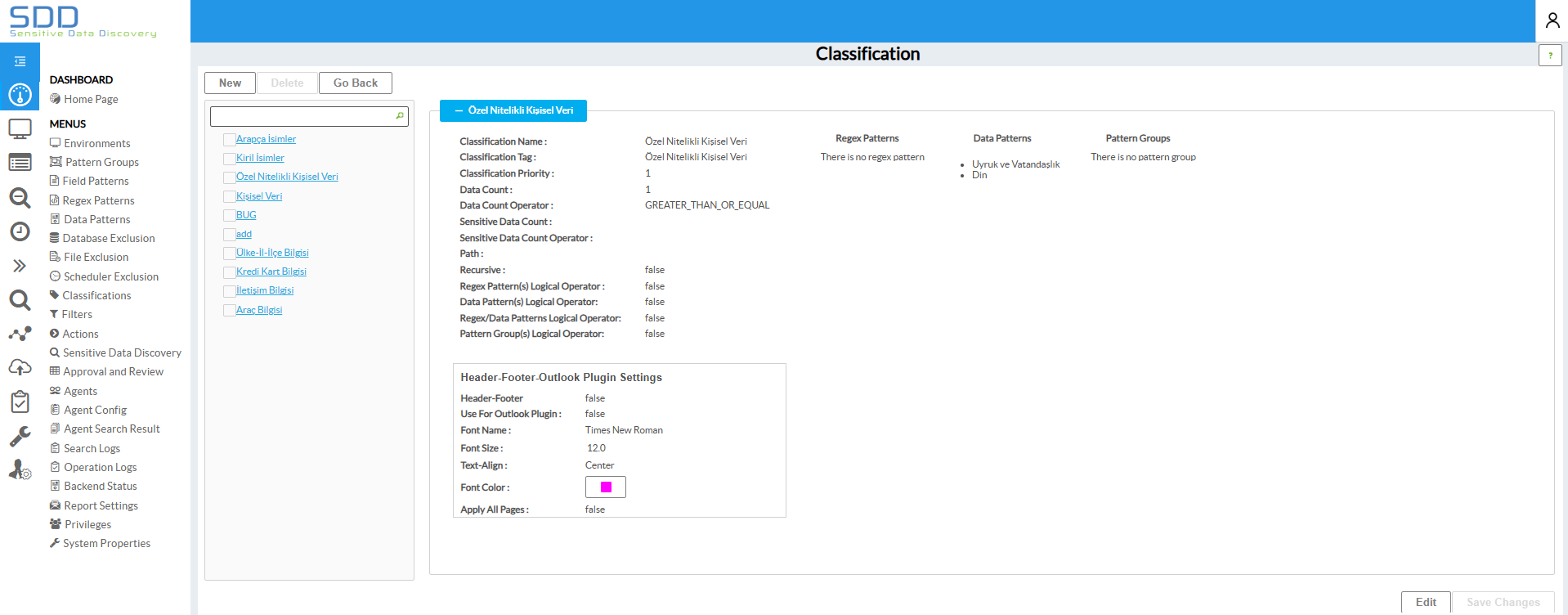Open the graph nodes sidebar icon

coord(20,334)
